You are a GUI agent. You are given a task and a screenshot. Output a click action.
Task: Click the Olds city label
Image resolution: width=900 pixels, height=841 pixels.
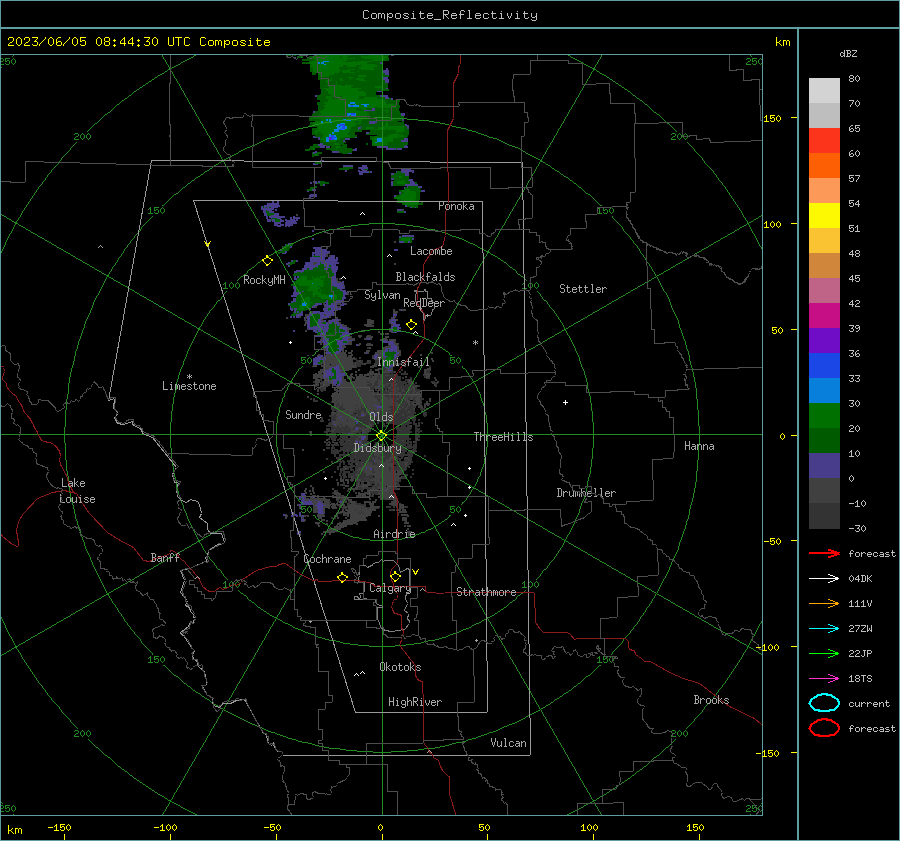pyautogui.click(x=381, y=417)
